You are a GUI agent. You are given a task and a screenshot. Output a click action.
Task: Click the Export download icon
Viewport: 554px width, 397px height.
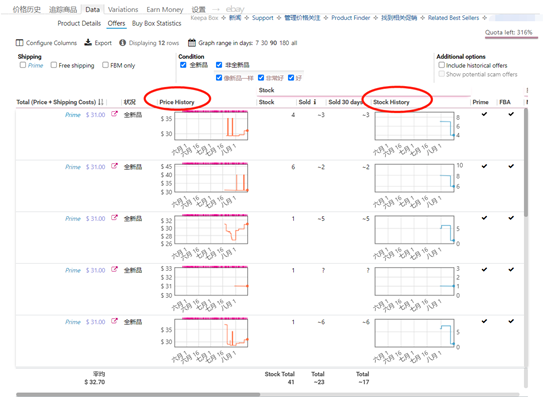click(x=88, y=42)
